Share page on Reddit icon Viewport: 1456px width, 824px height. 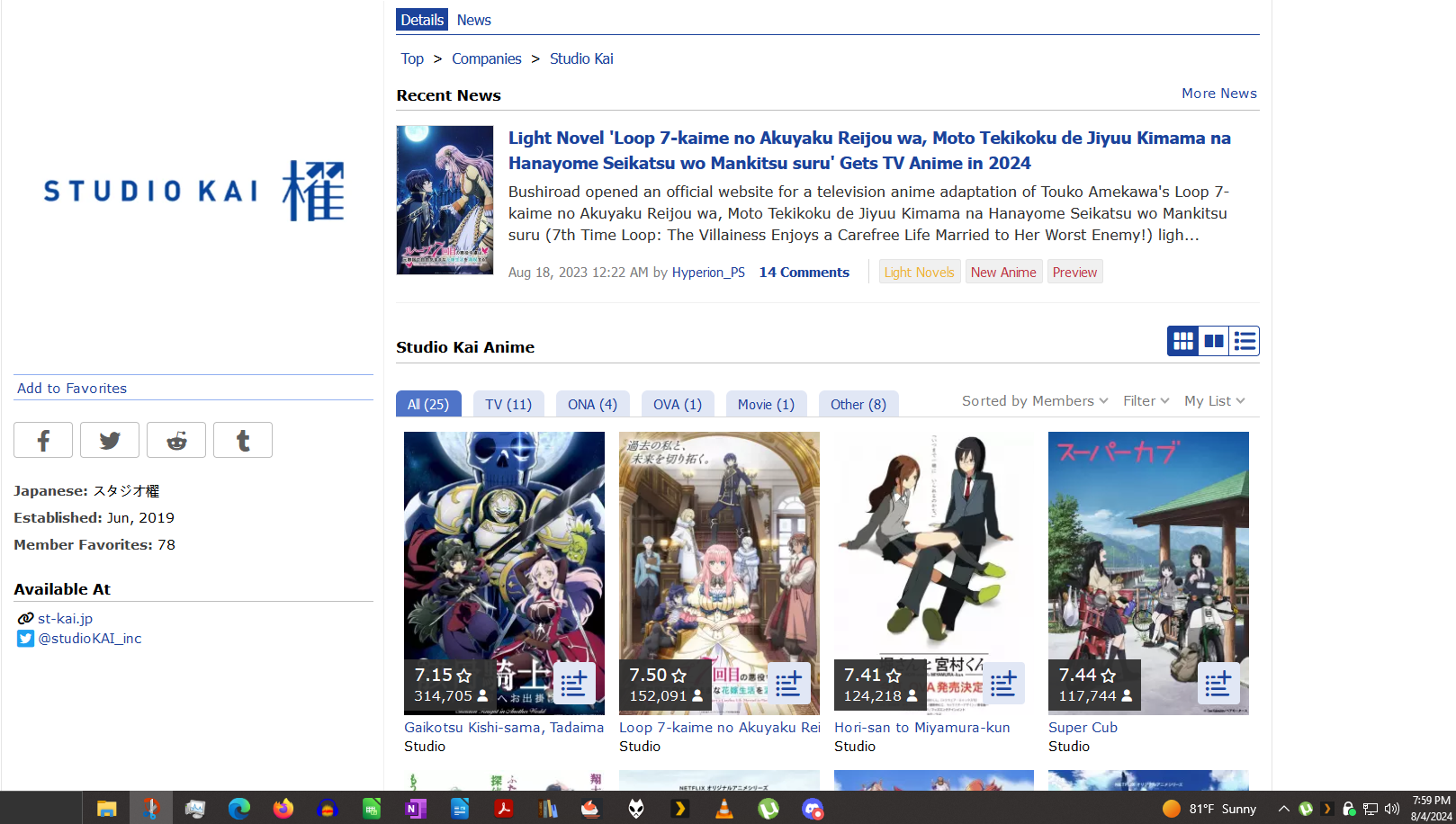pos(176,440)
